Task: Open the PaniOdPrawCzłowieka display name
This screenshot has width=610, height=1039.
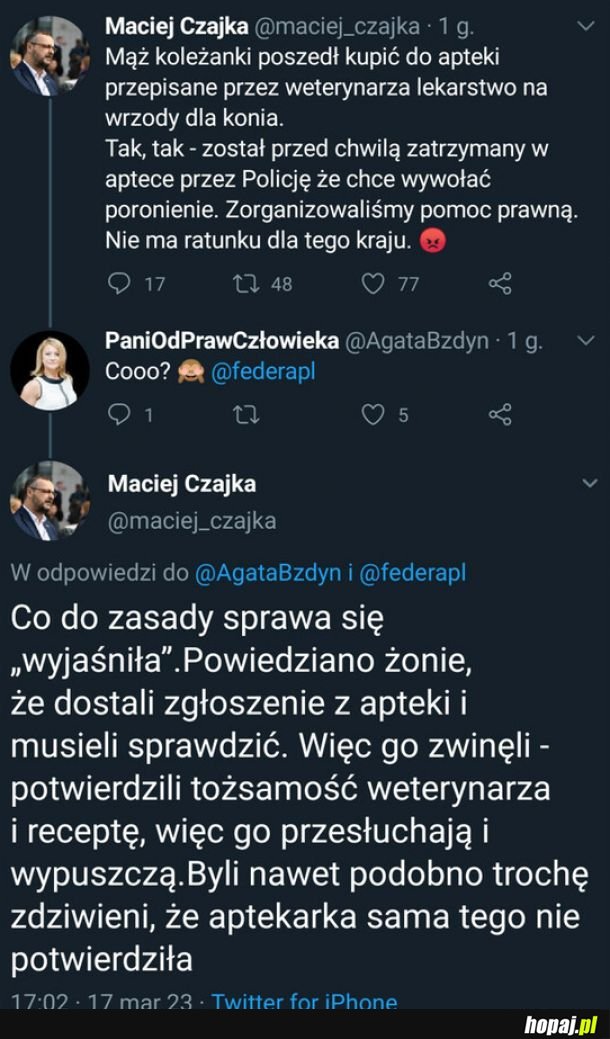Action: click(221, 341)
